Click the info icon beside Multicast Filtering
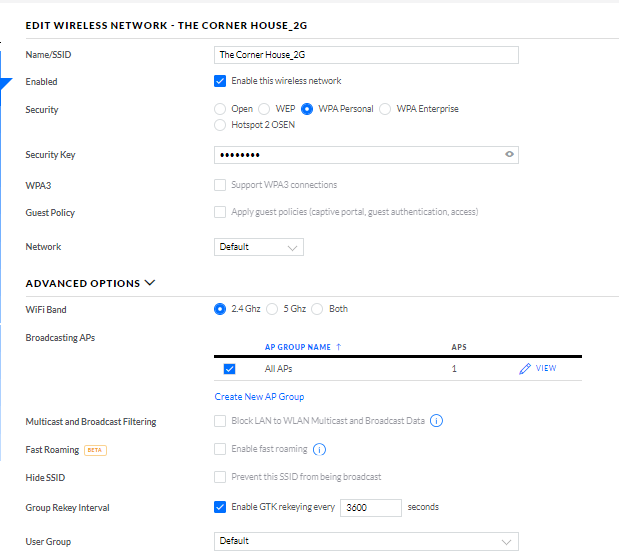The height and width of the screenshot is (557, 619). point(436,421)
